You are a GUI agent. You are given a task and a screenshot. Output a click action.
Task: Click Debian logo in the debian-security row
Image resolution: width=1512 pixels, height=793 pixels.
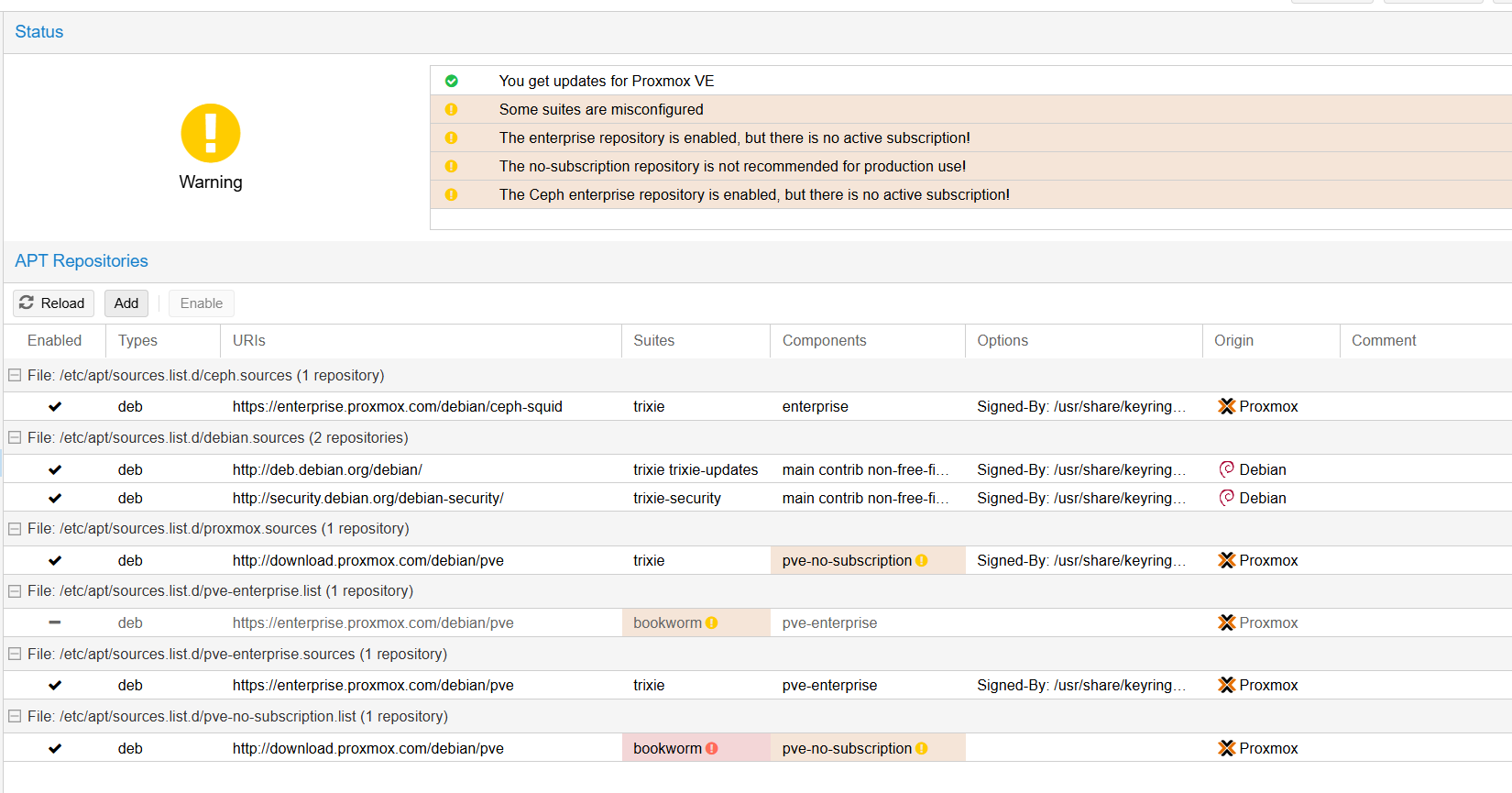(1226, 498)
